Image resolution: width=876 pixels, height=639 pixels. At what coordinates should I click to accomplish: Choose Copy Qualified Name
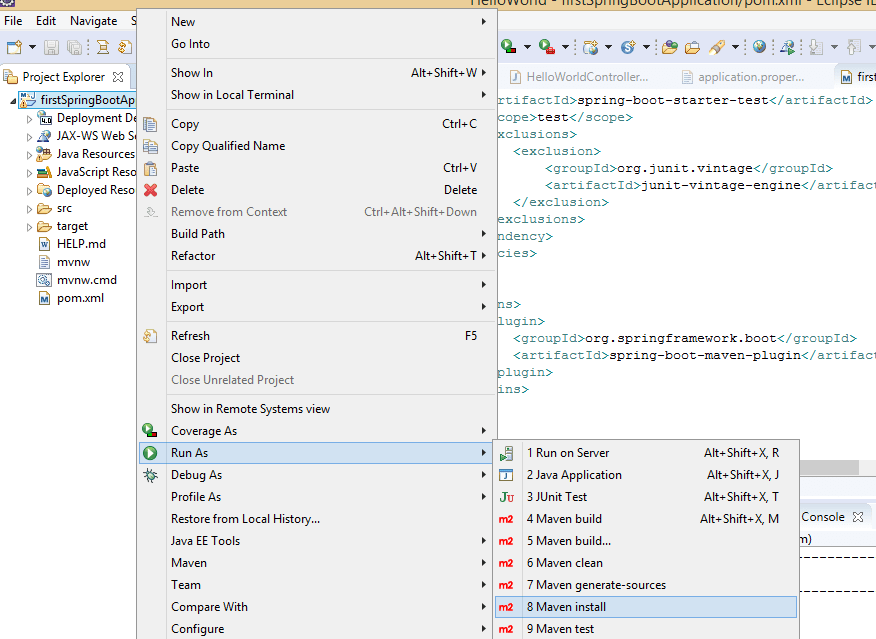click(317, 146)
